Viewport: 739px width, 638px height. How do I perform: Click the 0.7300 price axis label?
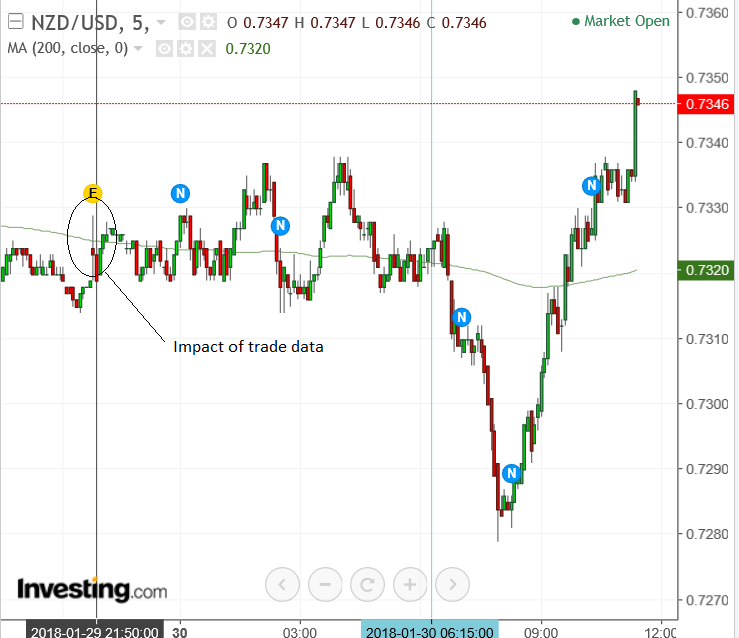[x=707, y=404]
